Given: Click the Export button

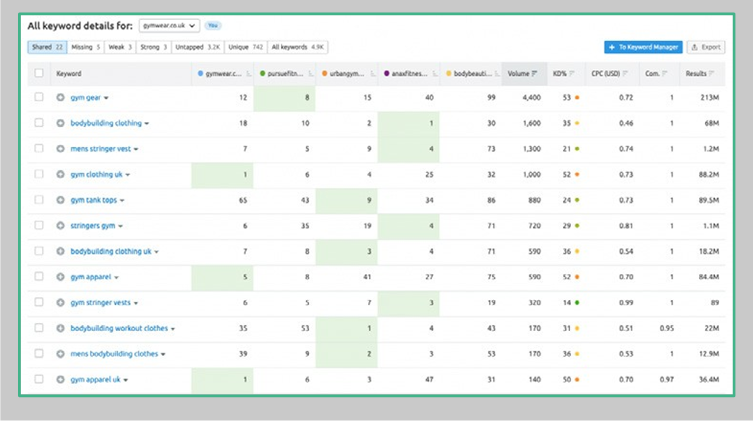Looking at the screenshot, I should tap(706, 47).
